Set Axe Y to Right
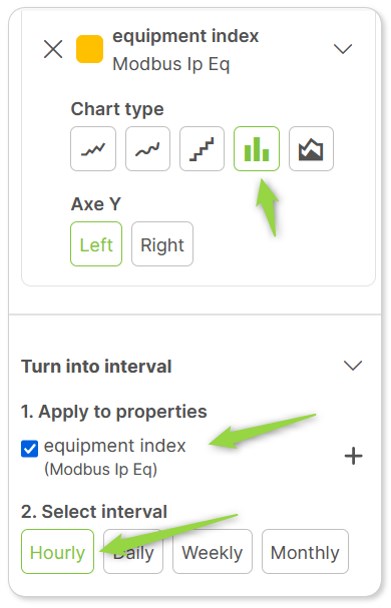The width and height of the screenshot is (391, 608). click(x=162, y=244)
